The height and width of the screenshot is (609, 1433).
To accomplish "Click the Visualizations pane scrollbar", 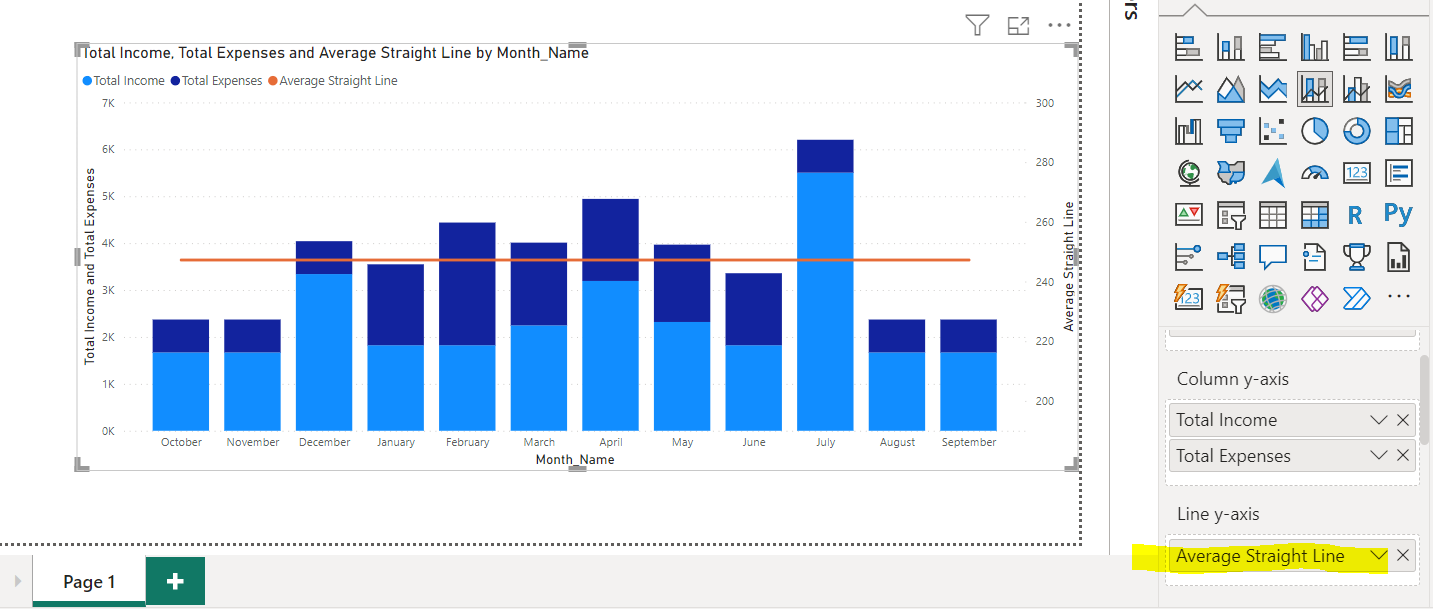I will tap(1425, 398).
